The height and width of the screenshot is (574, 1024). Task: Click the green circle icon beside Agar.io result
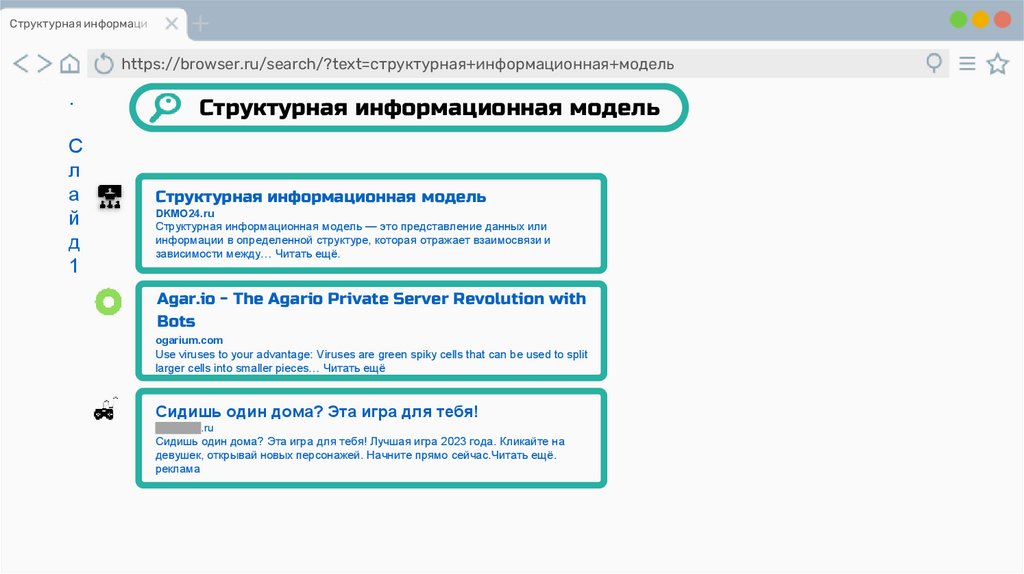[108, 302]
